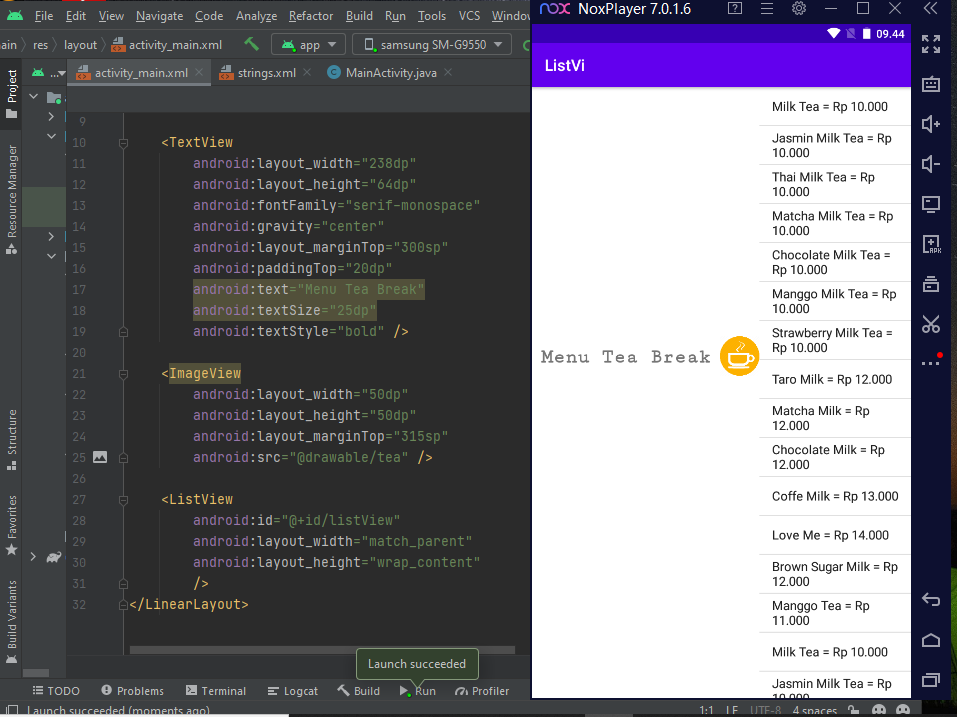This screenshot has height=717, width=957.
Task: Select the Love Me = Rp 14.000 list item
Action: coord(835,535)
